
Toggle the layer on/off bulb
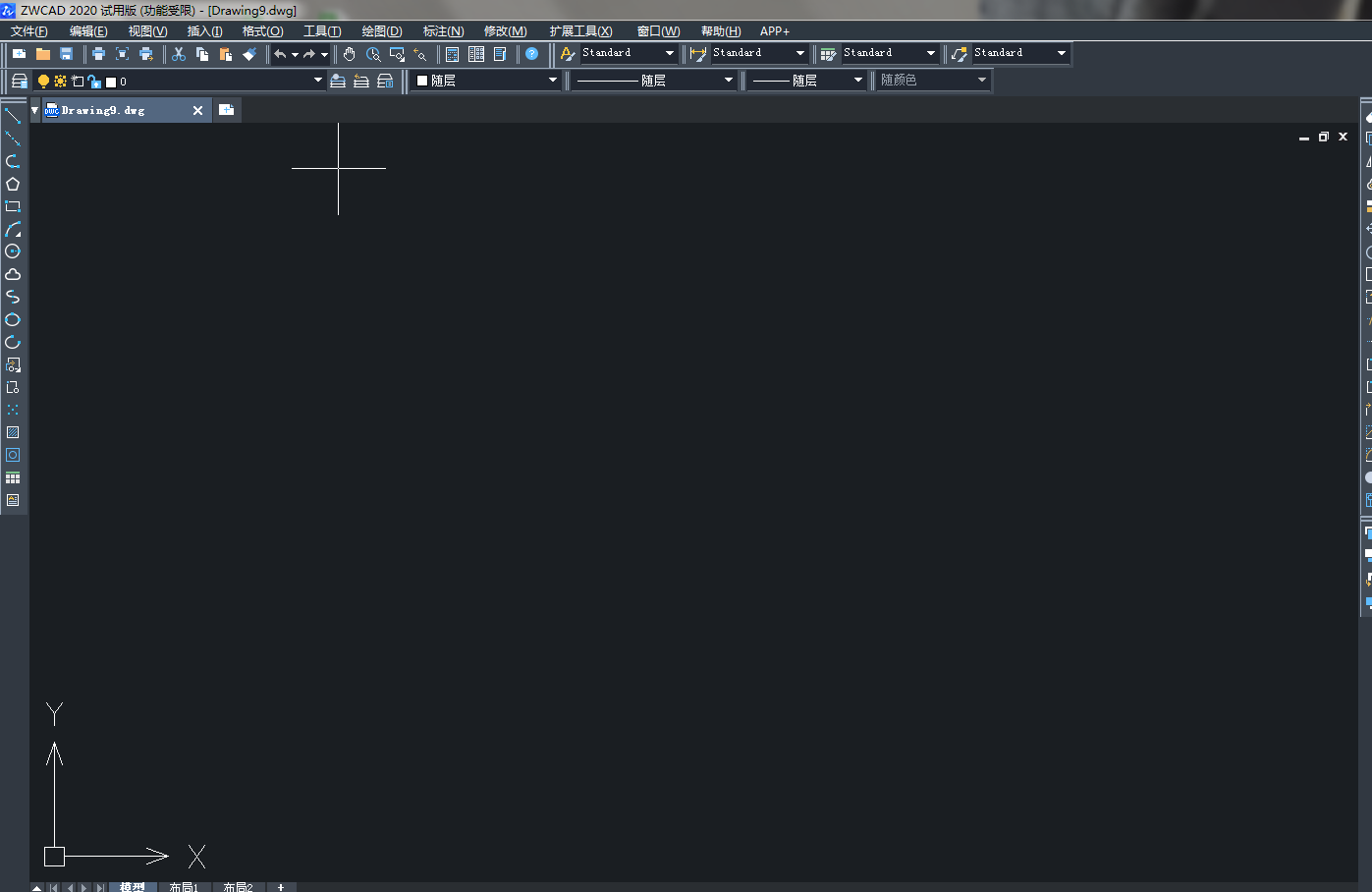coord(43,81)
